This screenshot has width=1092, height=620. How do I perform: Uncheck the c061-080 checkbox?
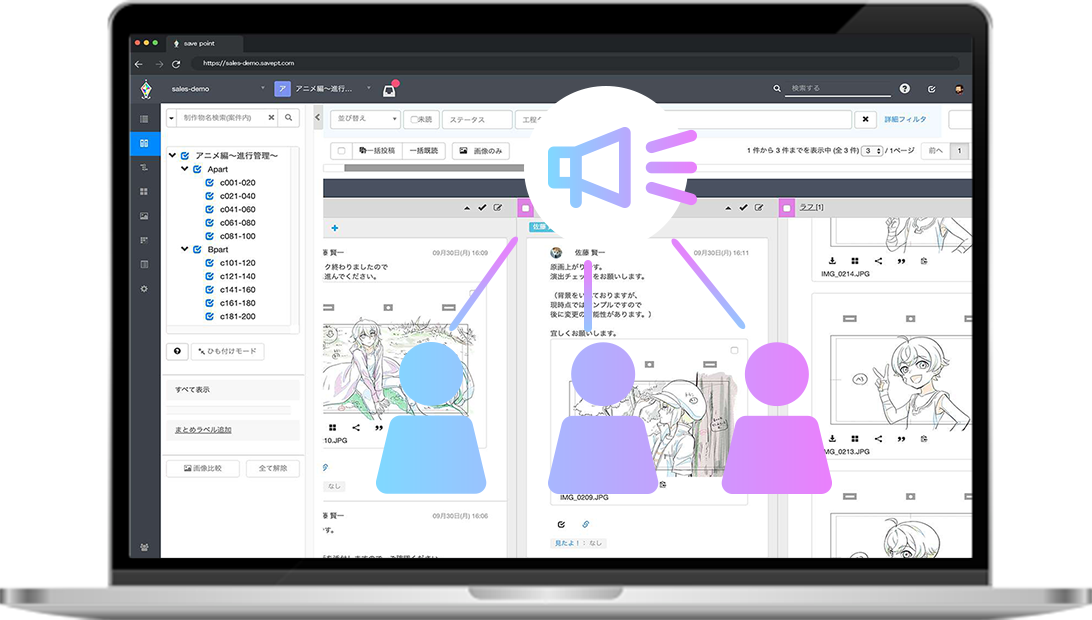coord(210,223)
